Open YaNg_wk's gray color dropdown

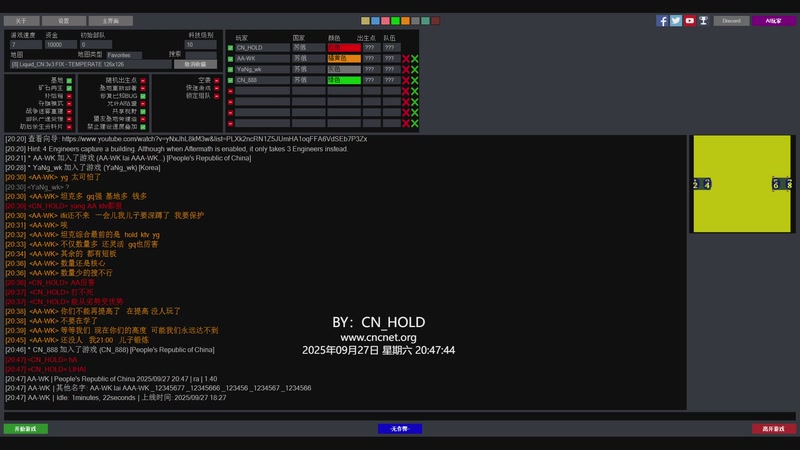click(x=344, y=69)
